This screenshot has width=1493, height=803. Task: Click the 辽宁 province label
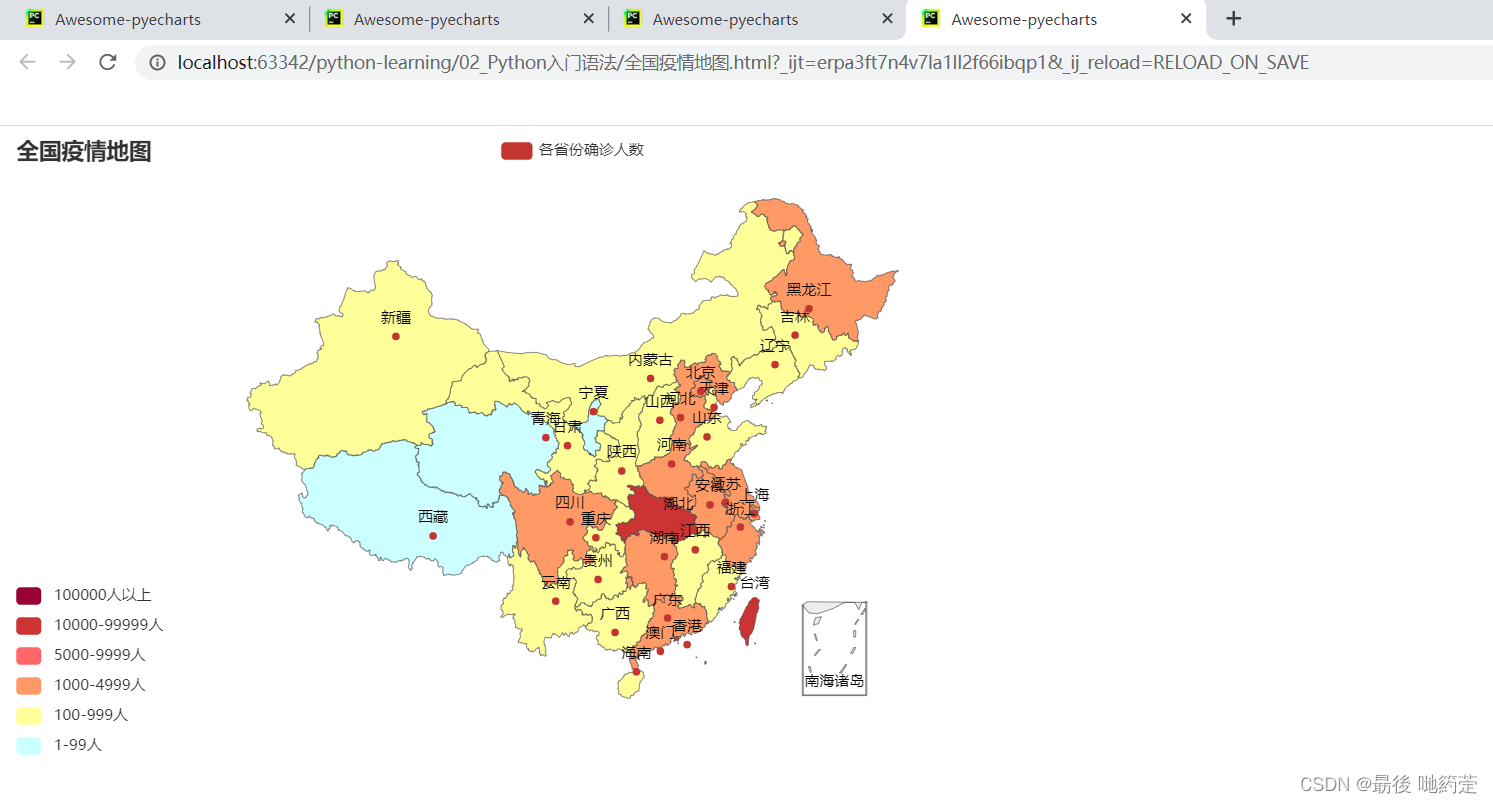pyautogui.click(x=775, y=346)
